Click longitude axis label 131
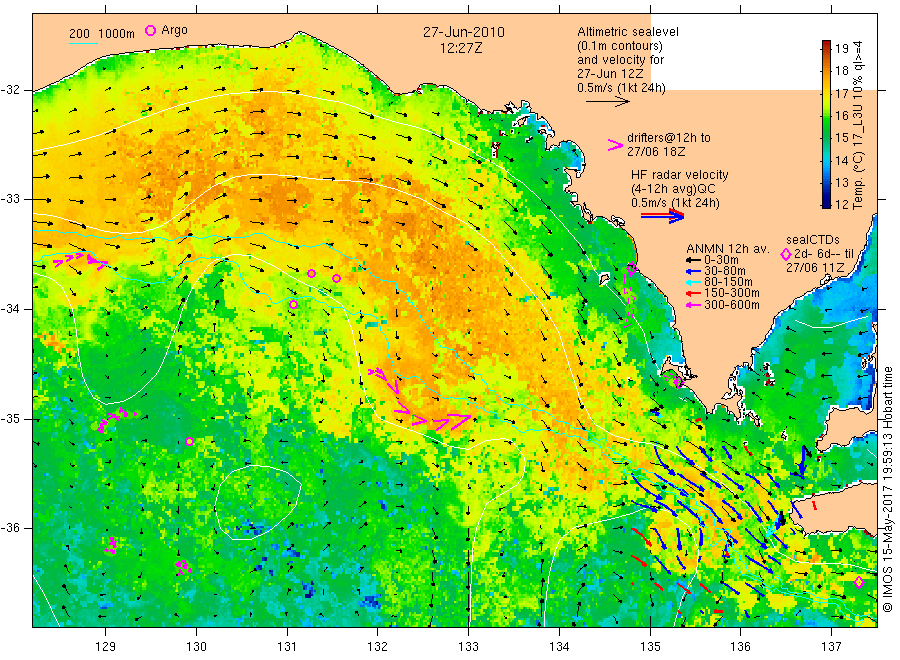This screenshot has width=900, height=660. point(287,646)
